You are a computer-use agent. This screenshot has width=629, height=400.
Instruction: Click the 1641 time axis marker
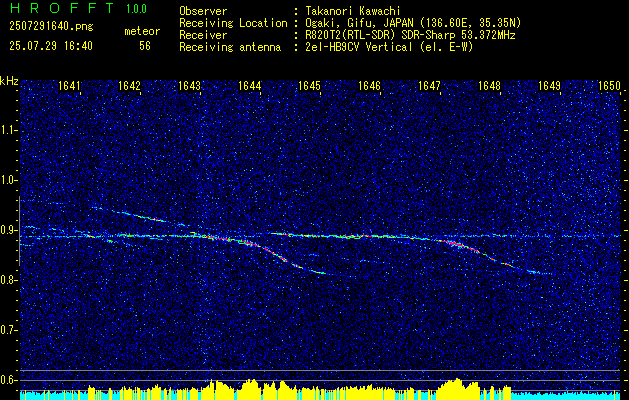pos(69,85)
